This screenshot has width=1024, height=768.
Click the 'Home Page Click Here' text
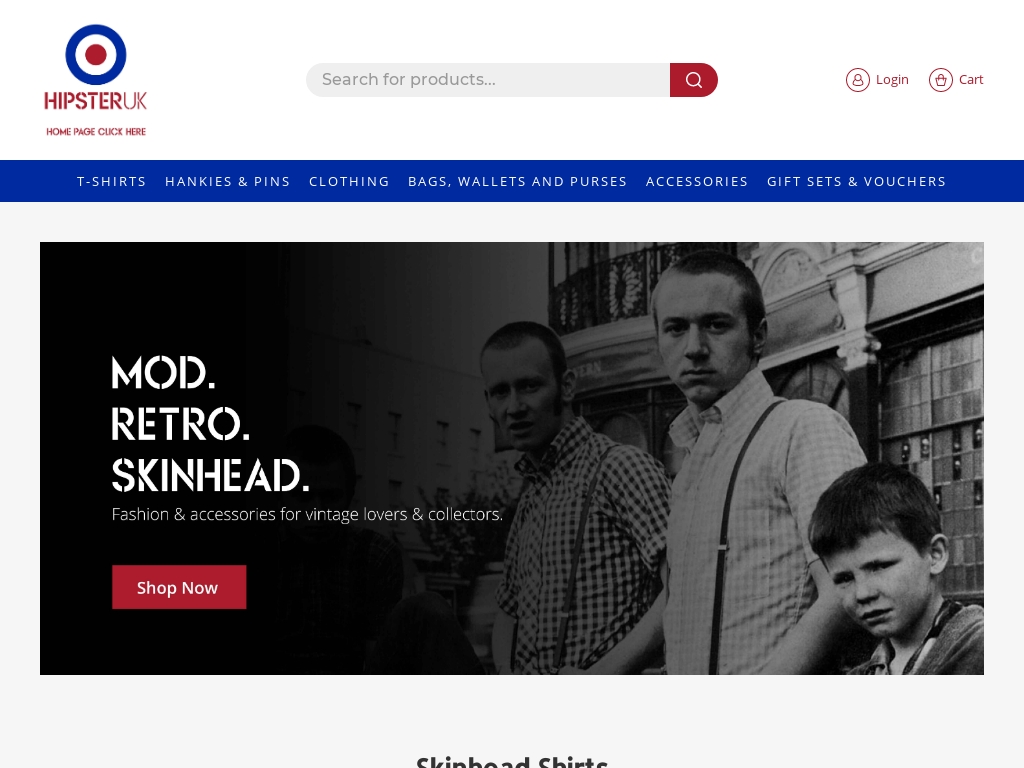point(96,131)
